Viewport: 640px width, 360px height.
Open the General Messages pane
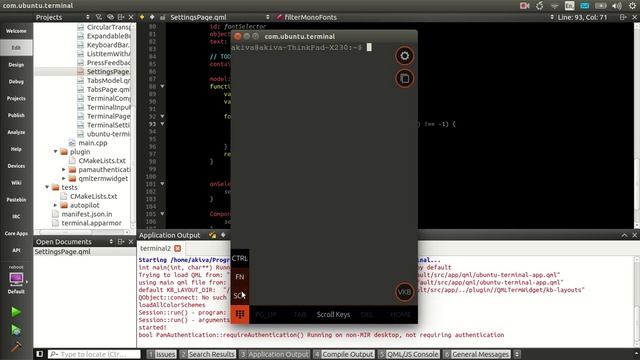pyautogui.click(x=477, y=354)
